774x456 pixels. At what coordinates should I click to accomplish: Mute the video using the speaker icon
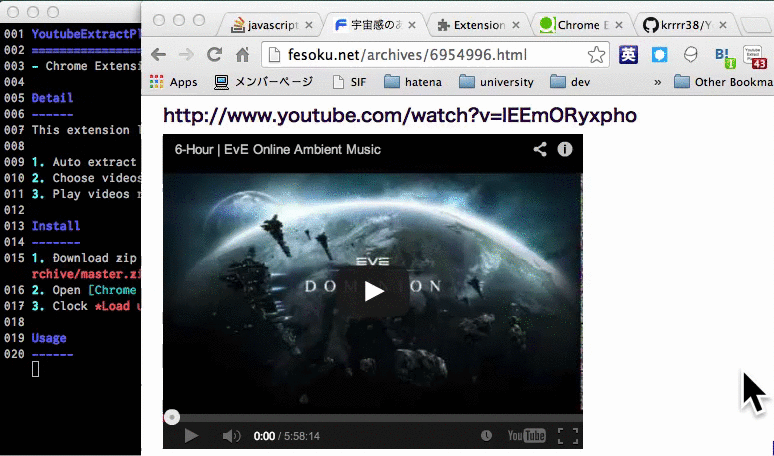point(231,436)
